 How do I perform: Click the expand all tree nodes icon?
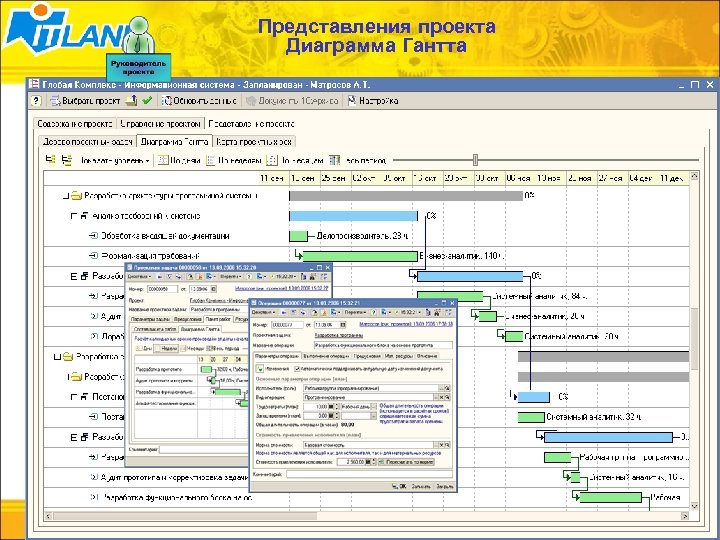tap(51, 160)
